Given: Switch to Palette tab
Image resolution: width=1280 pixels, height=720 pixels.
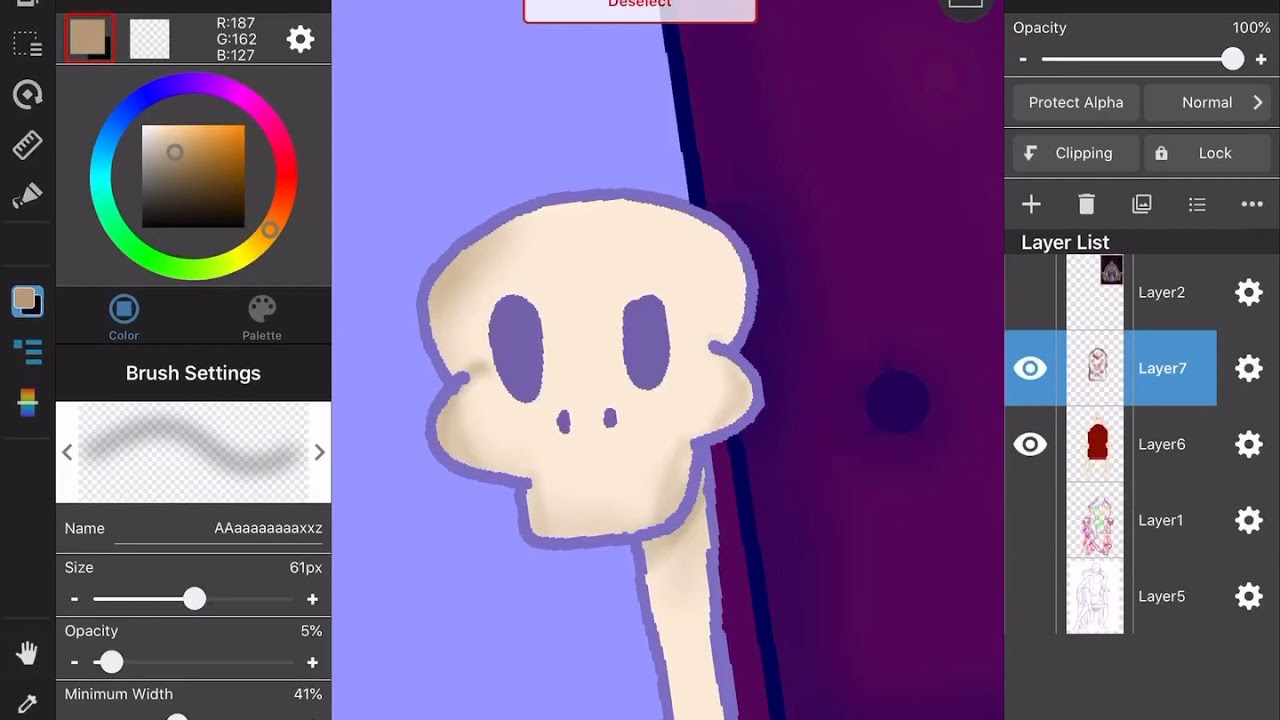Looking at the screenshot, I should click(262, 318).
